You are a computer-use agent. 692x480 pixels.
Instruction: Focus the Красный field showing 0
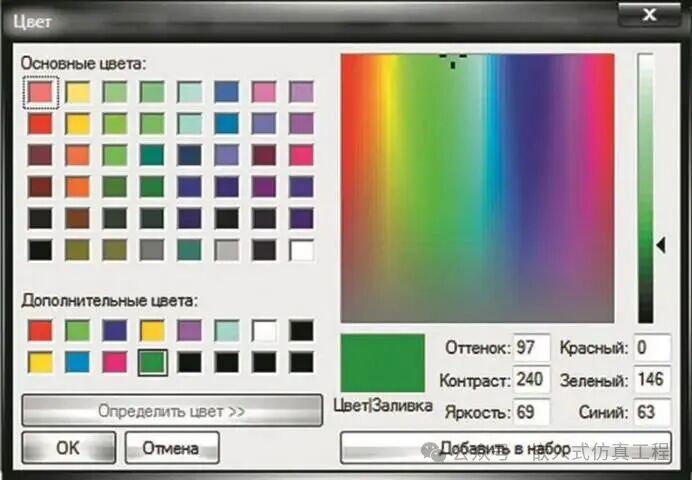pyautogui.click(x=652, y=348)
